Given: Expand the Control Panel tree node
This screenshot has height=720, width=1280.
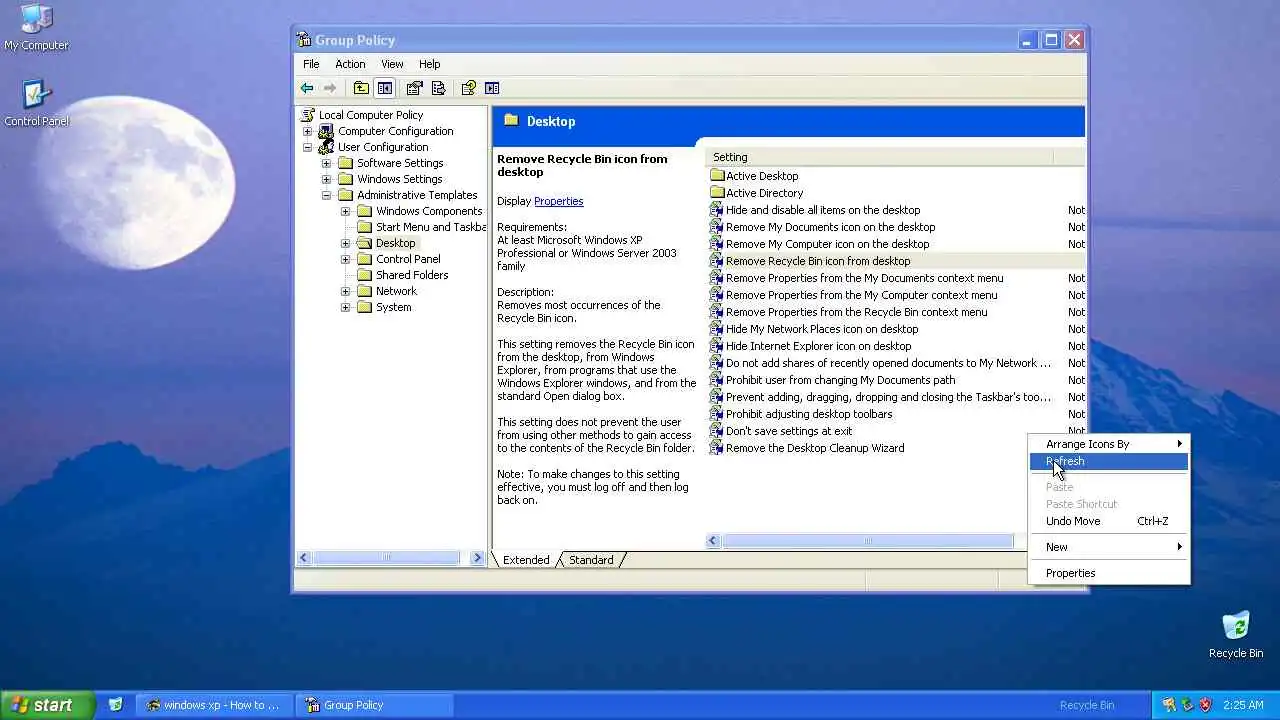Looking at the screenshot, I should (346, 259).
